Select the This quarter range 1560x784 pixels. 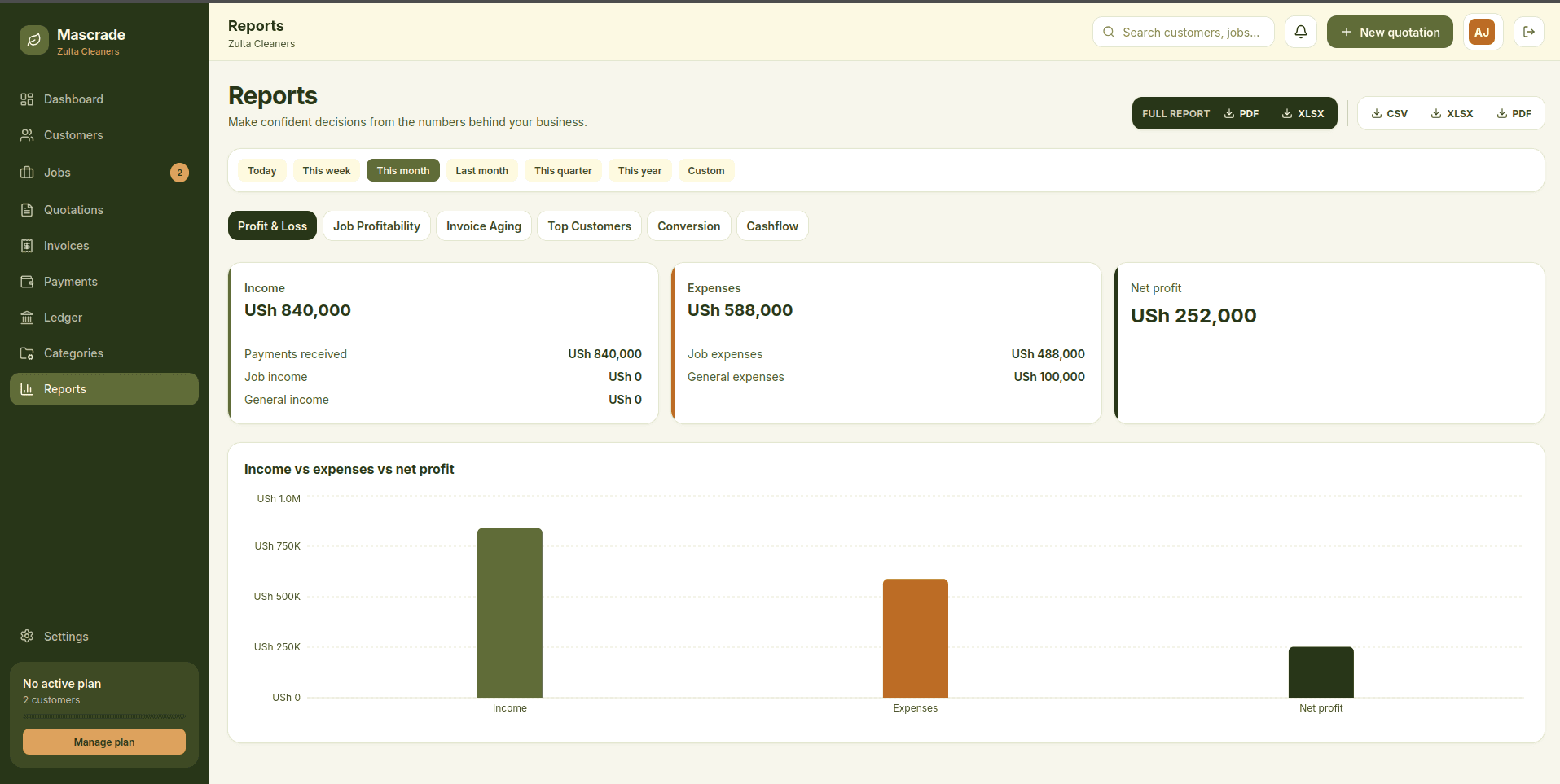point(563,170)
